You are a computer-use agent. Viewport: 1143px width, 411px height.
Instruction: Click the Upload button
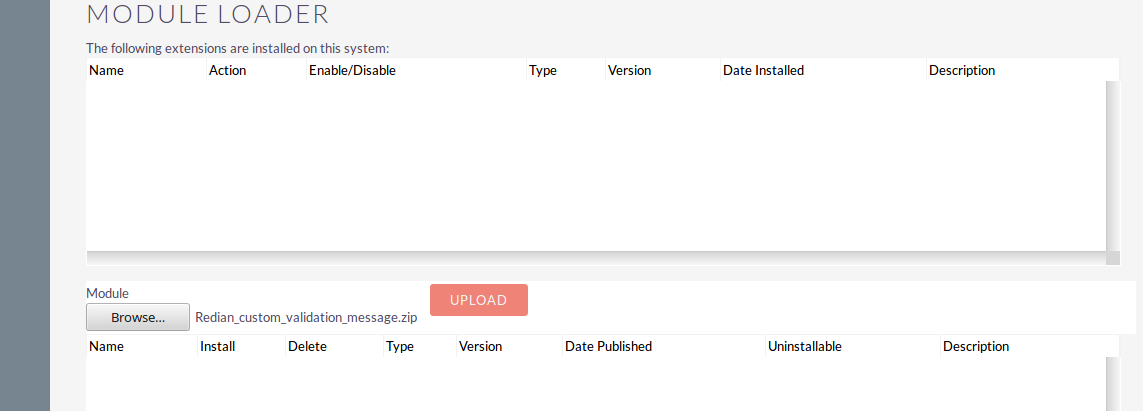click(479, 300)
